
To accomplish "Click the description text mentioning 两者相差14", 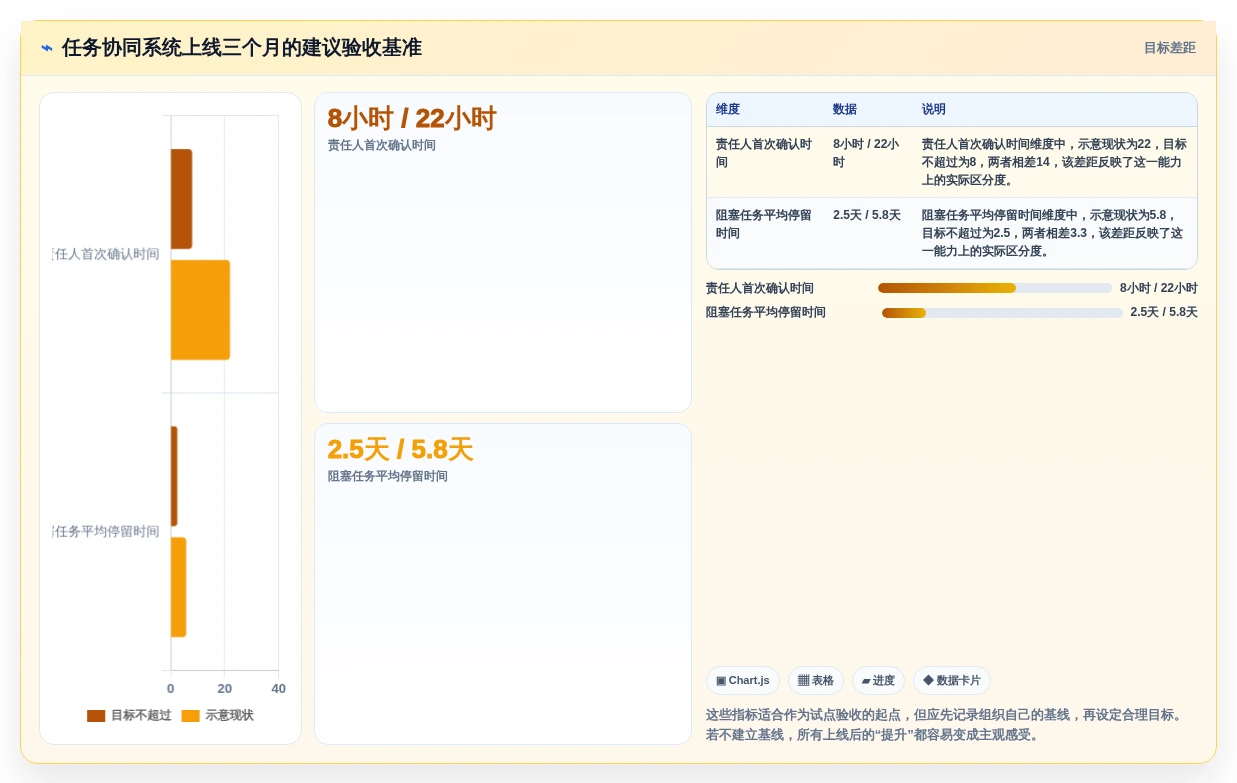I will coord(1054,162).
